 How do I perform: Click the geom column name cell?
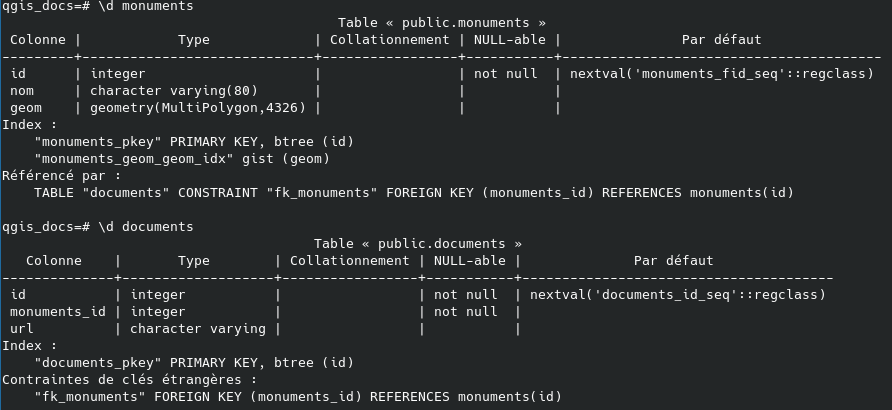coord(26,107)
